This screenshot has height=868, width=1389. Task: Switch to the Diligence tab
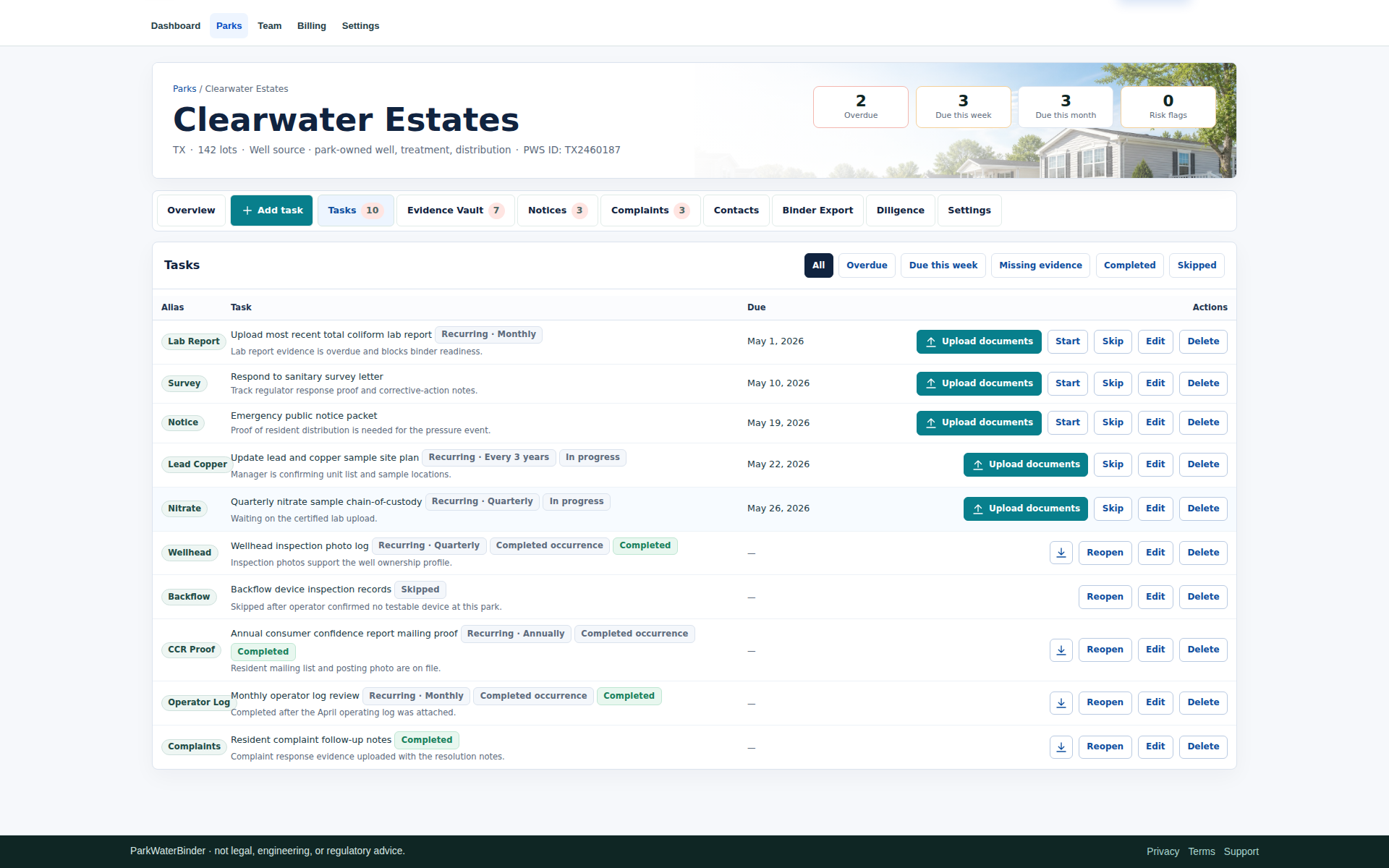(x=901, y=210)
